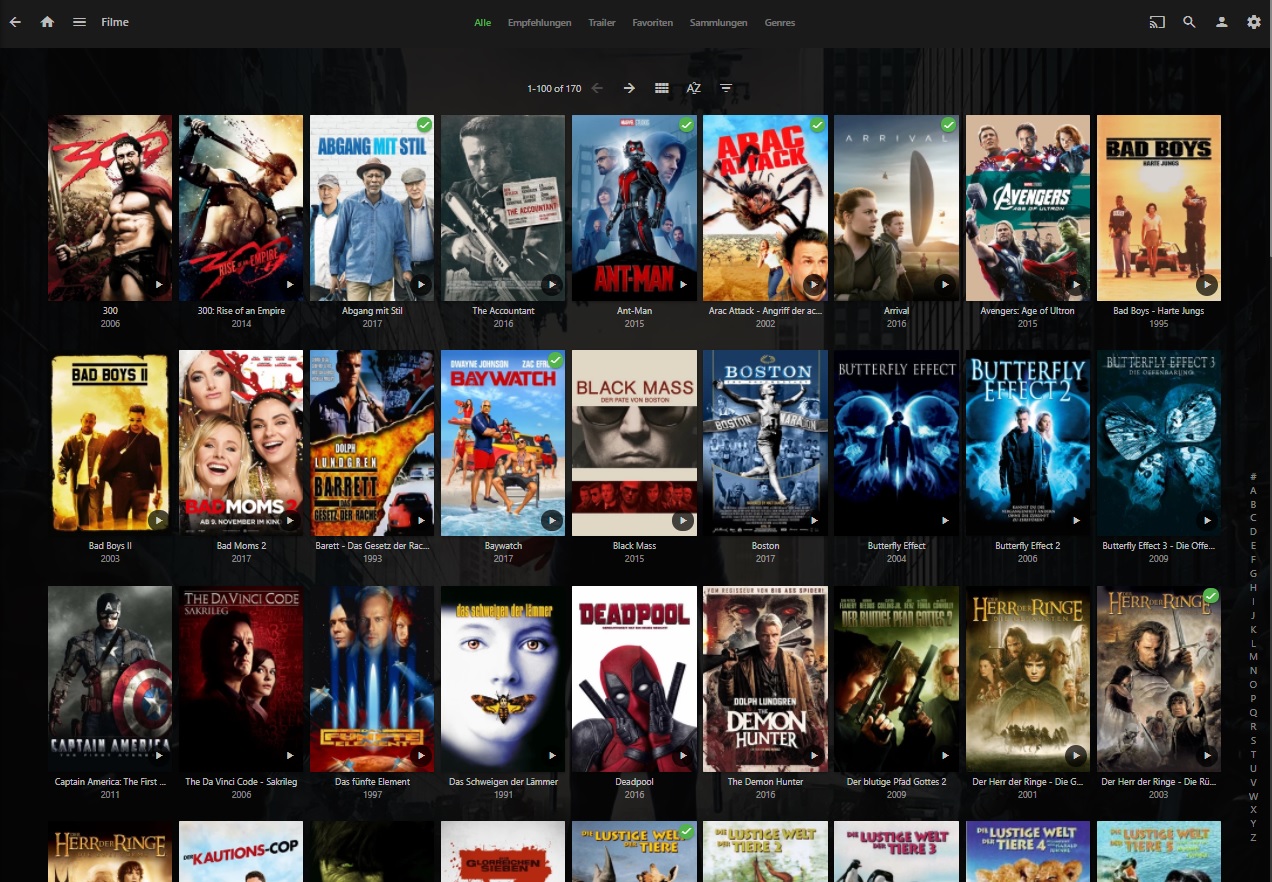The width and height of the screenshot is (1272, 882).
Task: Switch to the Alle tab
Action: [483, 22]
